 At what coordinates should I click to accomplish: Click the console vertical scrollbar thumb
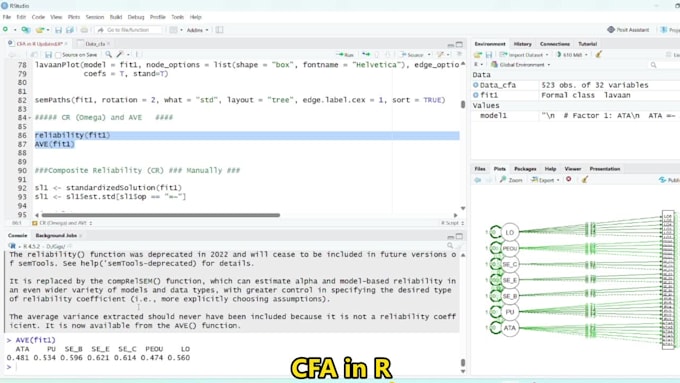(x=463, y=363)
